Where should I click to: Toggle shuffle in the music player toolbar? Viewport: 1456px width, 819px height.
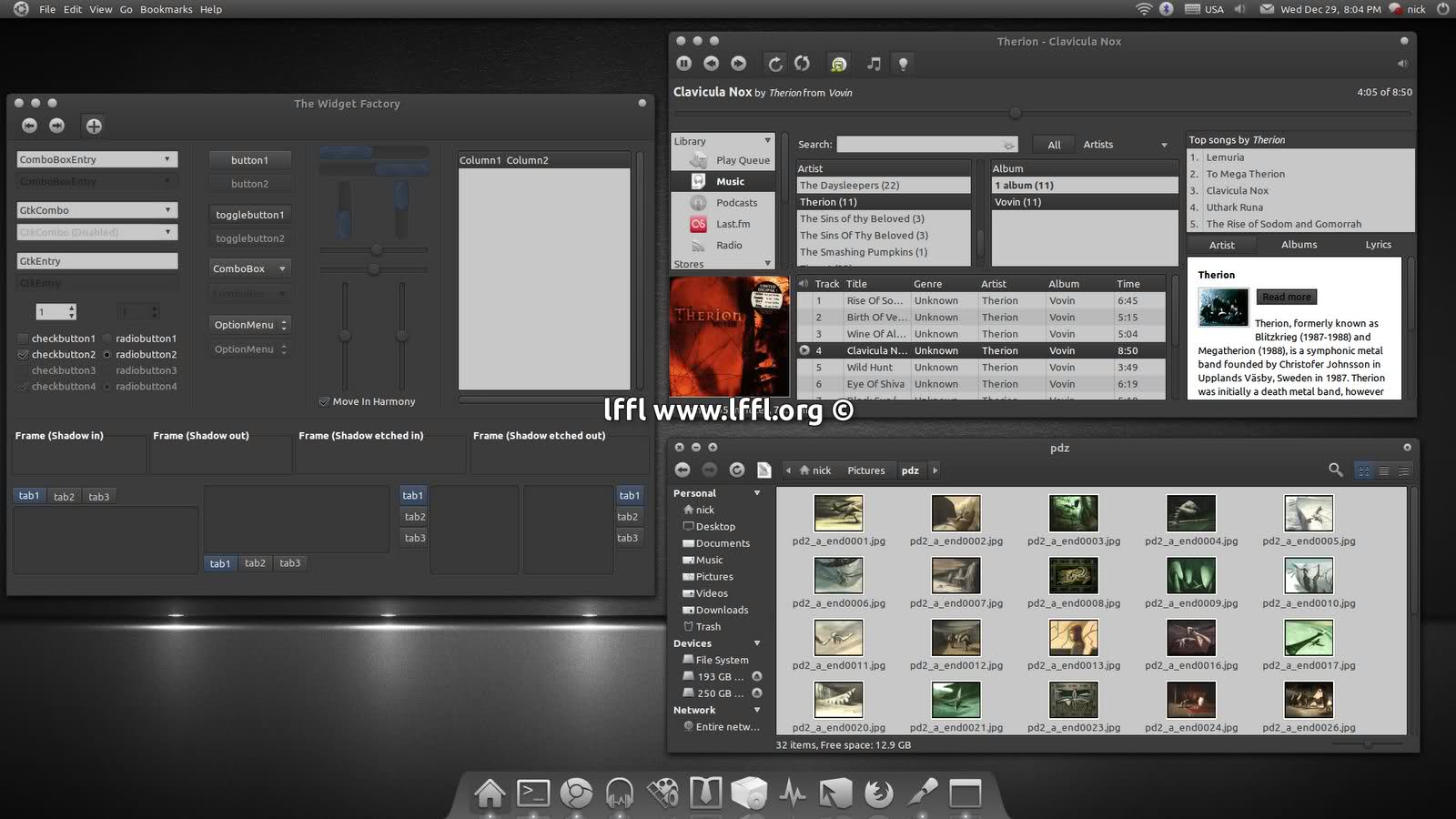(x=802, y=64)
